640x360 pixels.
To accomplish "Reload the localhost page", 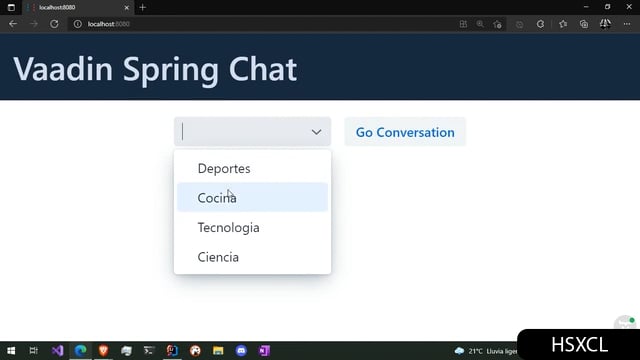I will (54, 24).
